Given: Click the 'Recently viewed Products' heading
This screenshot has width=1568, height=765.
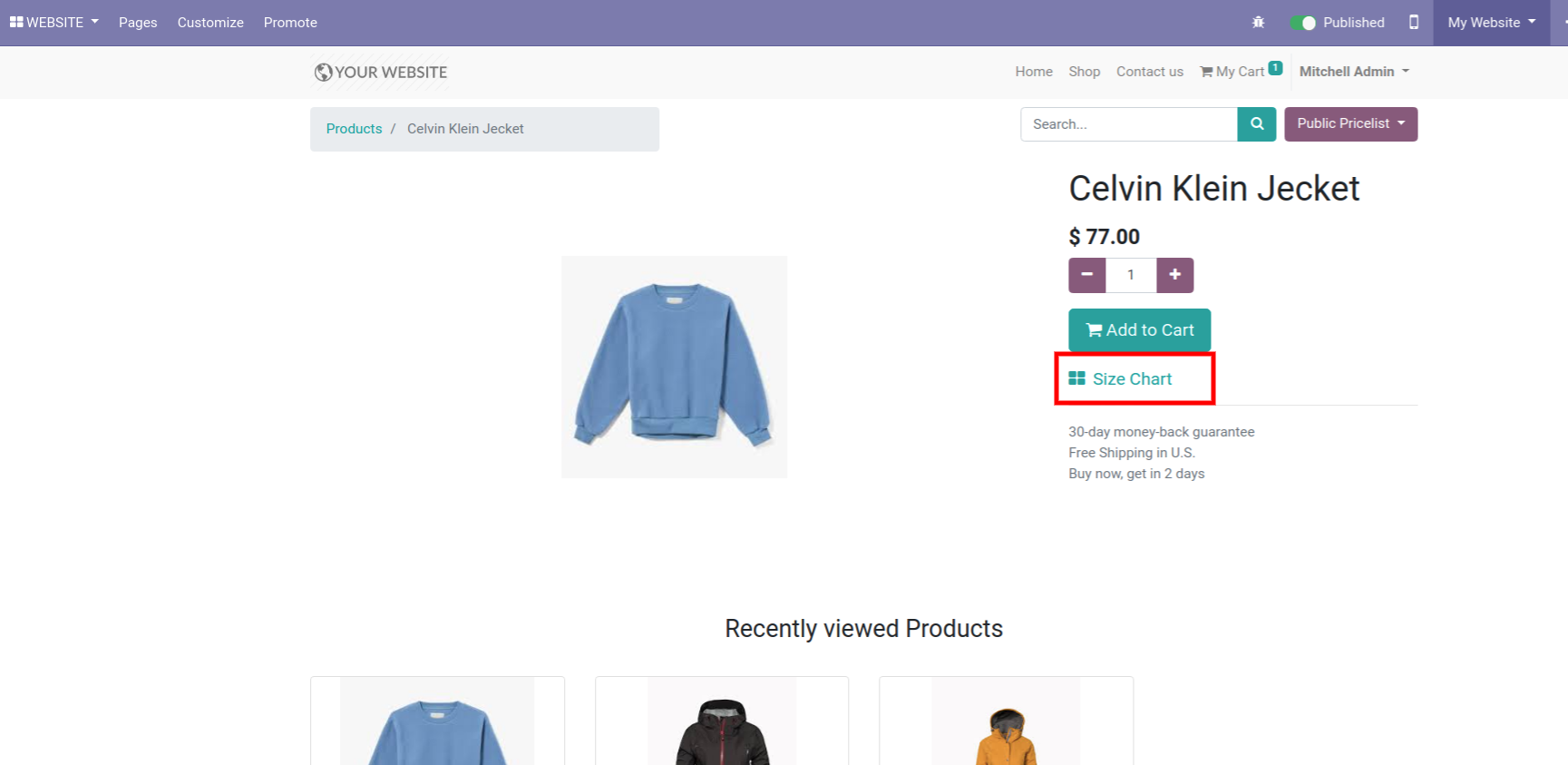Looking at the screenshot, I should coord(863,629).
